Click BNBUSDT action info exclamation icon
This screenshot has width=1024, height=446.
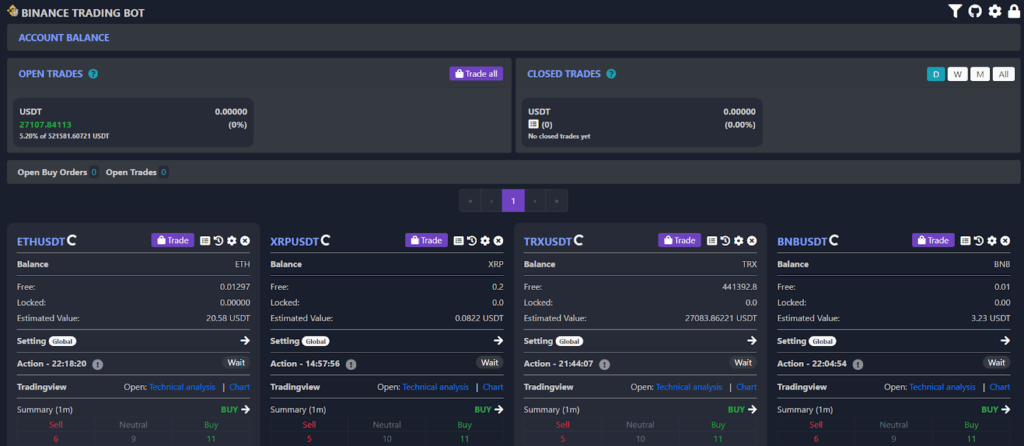point(857,364)
